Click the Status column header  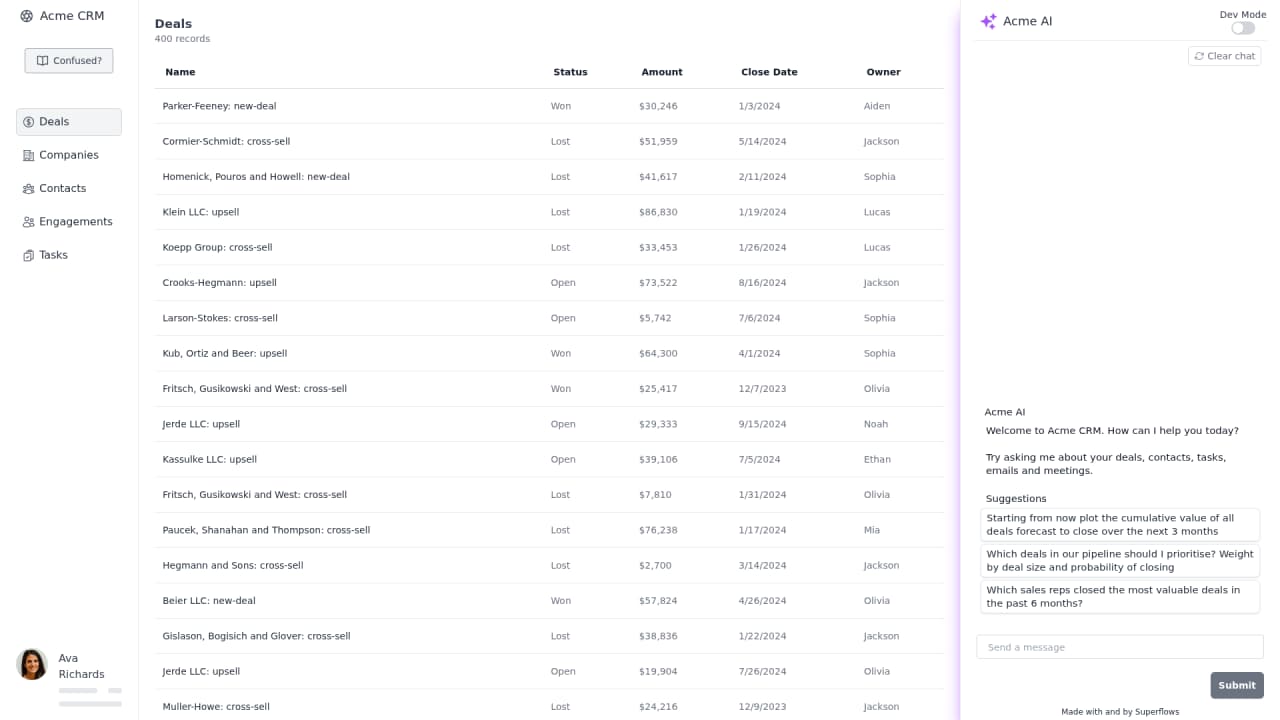pos(570,72)
